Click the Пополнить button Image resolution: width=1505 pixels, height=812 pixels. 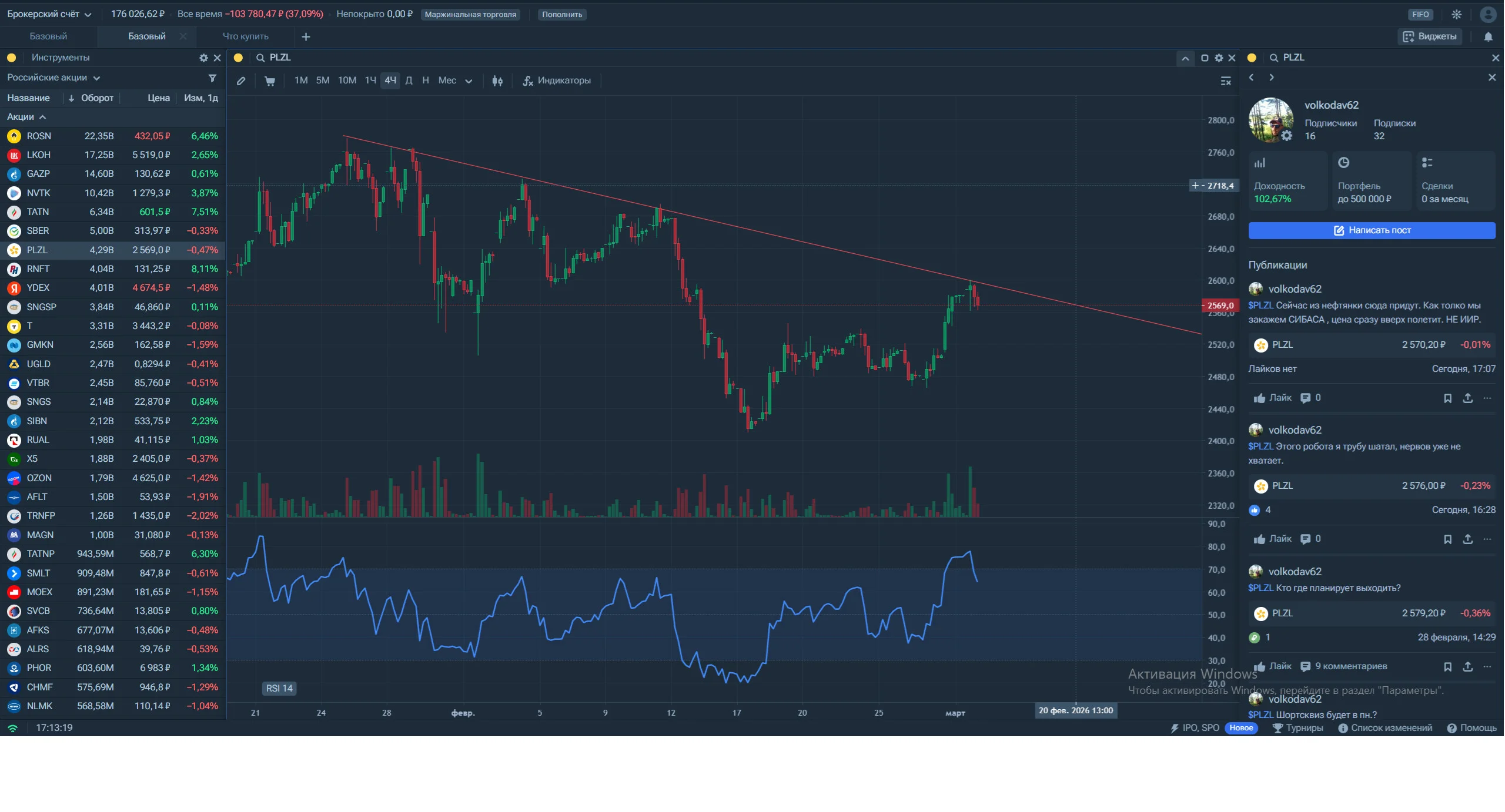click(x=562, y=14)
